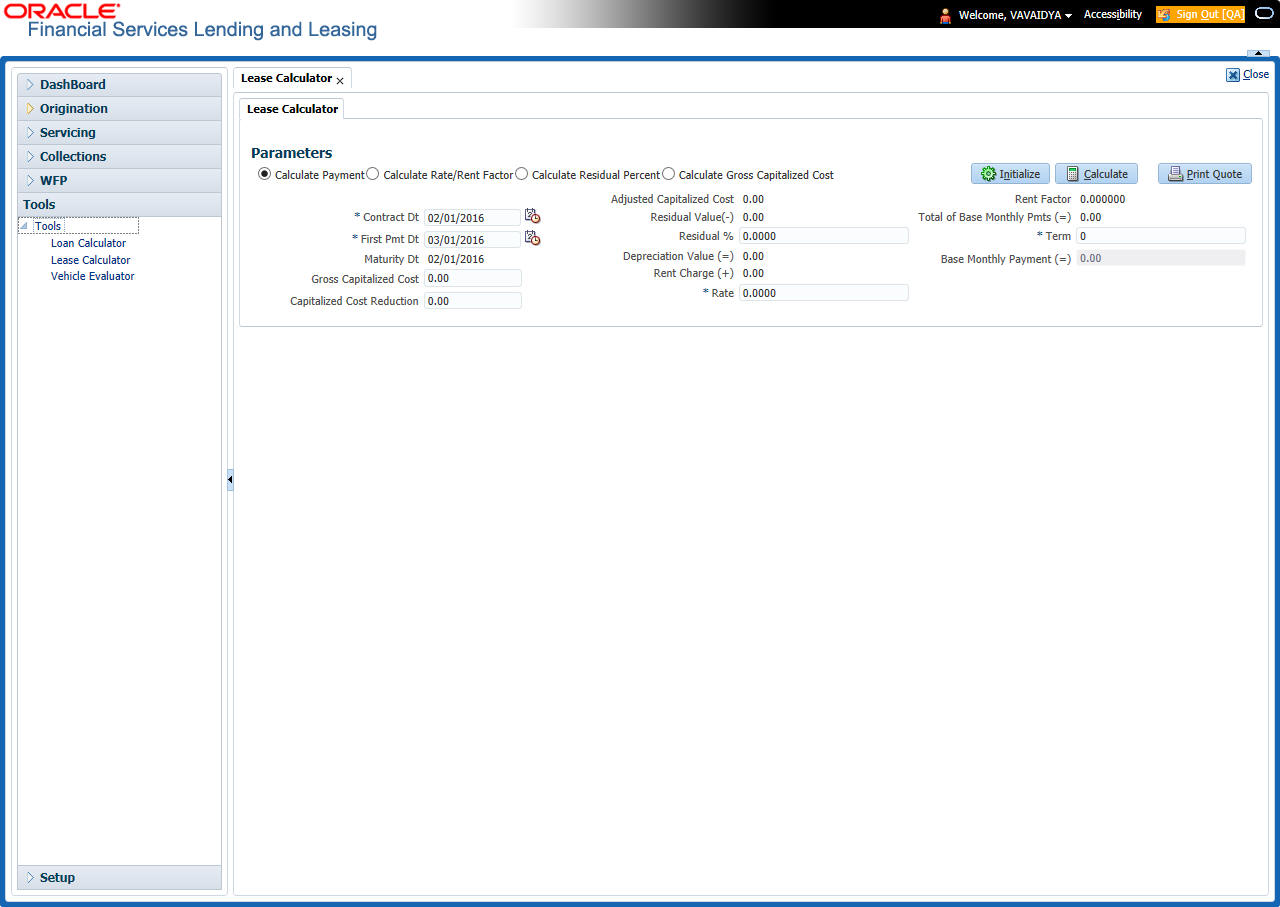Screen dimensions: 1280x907
Task: Click the Rate input field
Action: point(824,293)
